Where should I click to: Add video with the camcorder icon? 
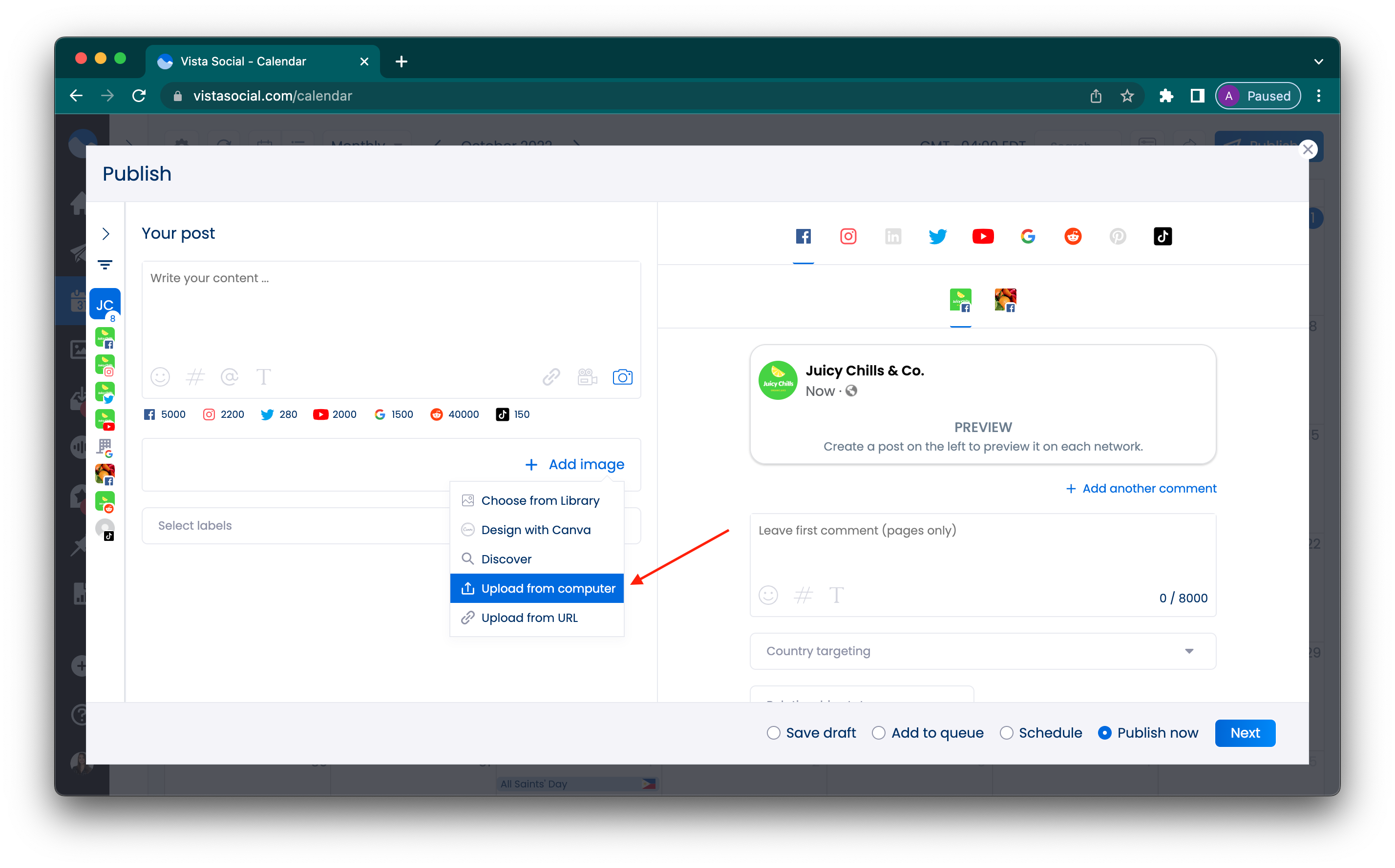tap(588, 377)
